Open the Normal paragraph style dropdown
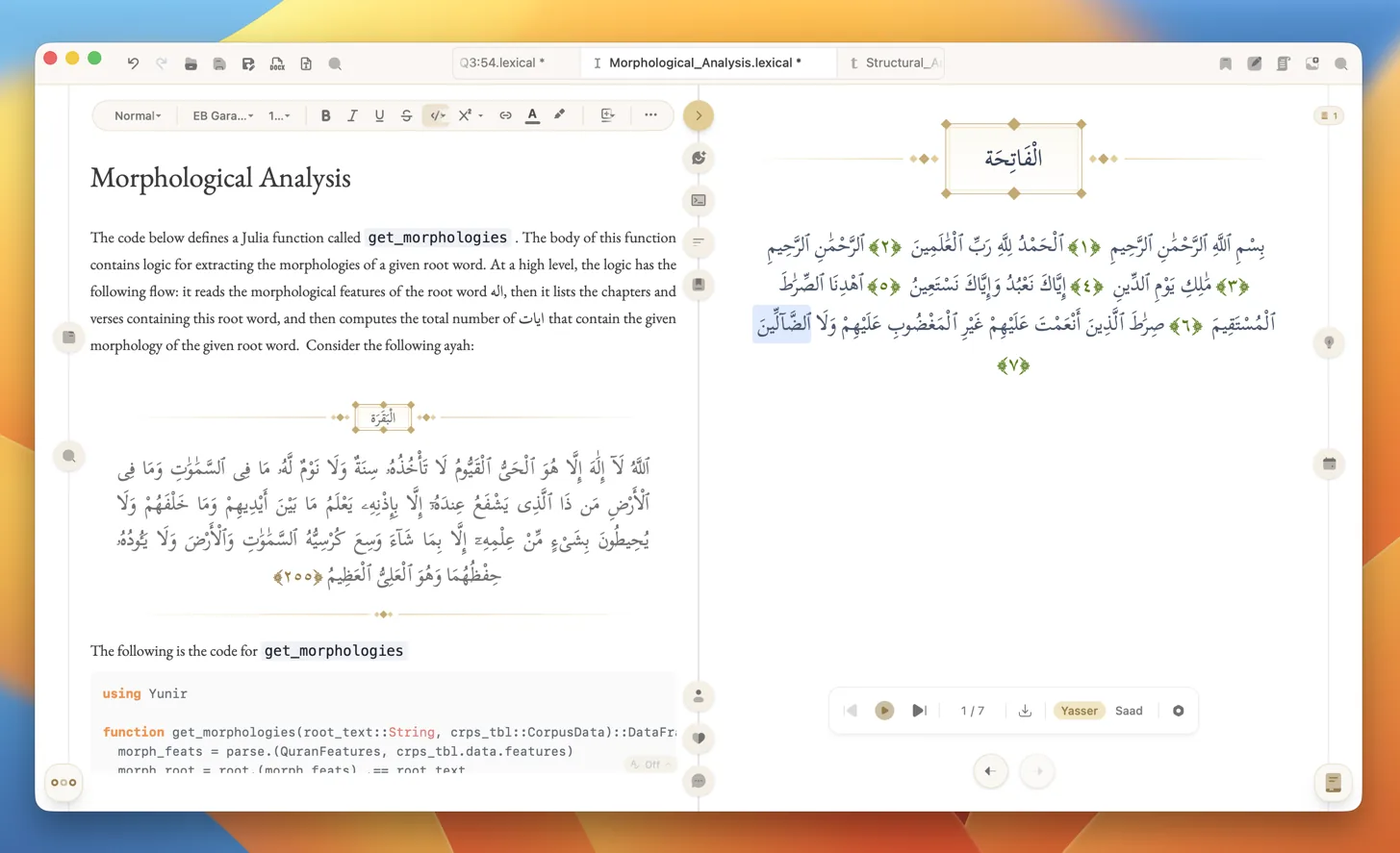The height and width of the screenshot is (853, 1400). tap(138, 115)
